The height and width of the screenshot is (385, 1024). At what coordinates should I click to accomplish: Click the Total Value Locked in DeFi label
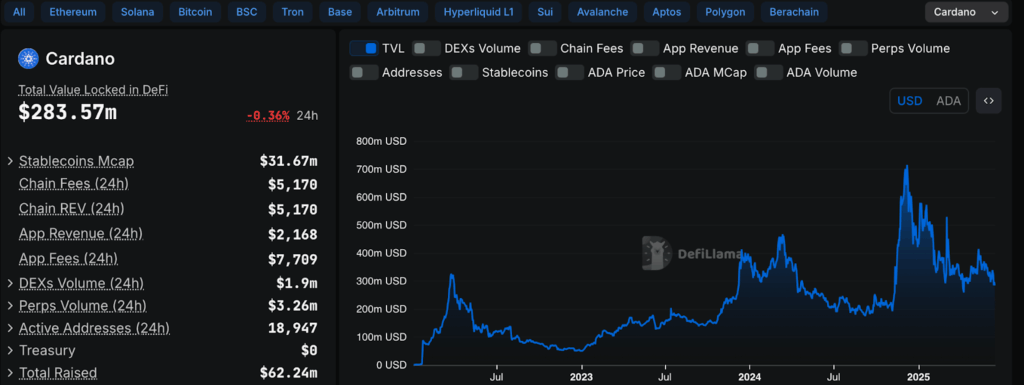[93, 90]
